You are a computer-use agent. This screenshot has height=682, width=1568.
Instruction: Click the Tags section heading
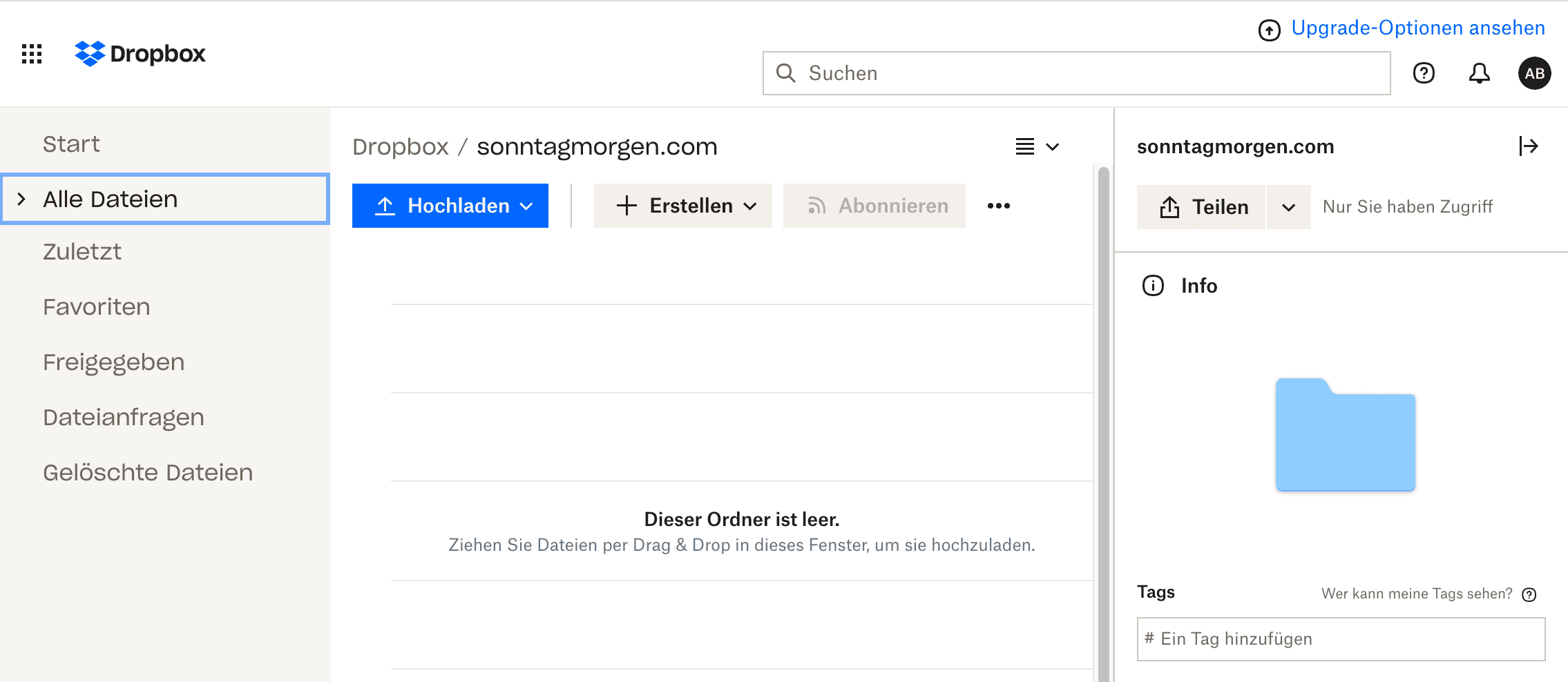[x=1156, y=592]
